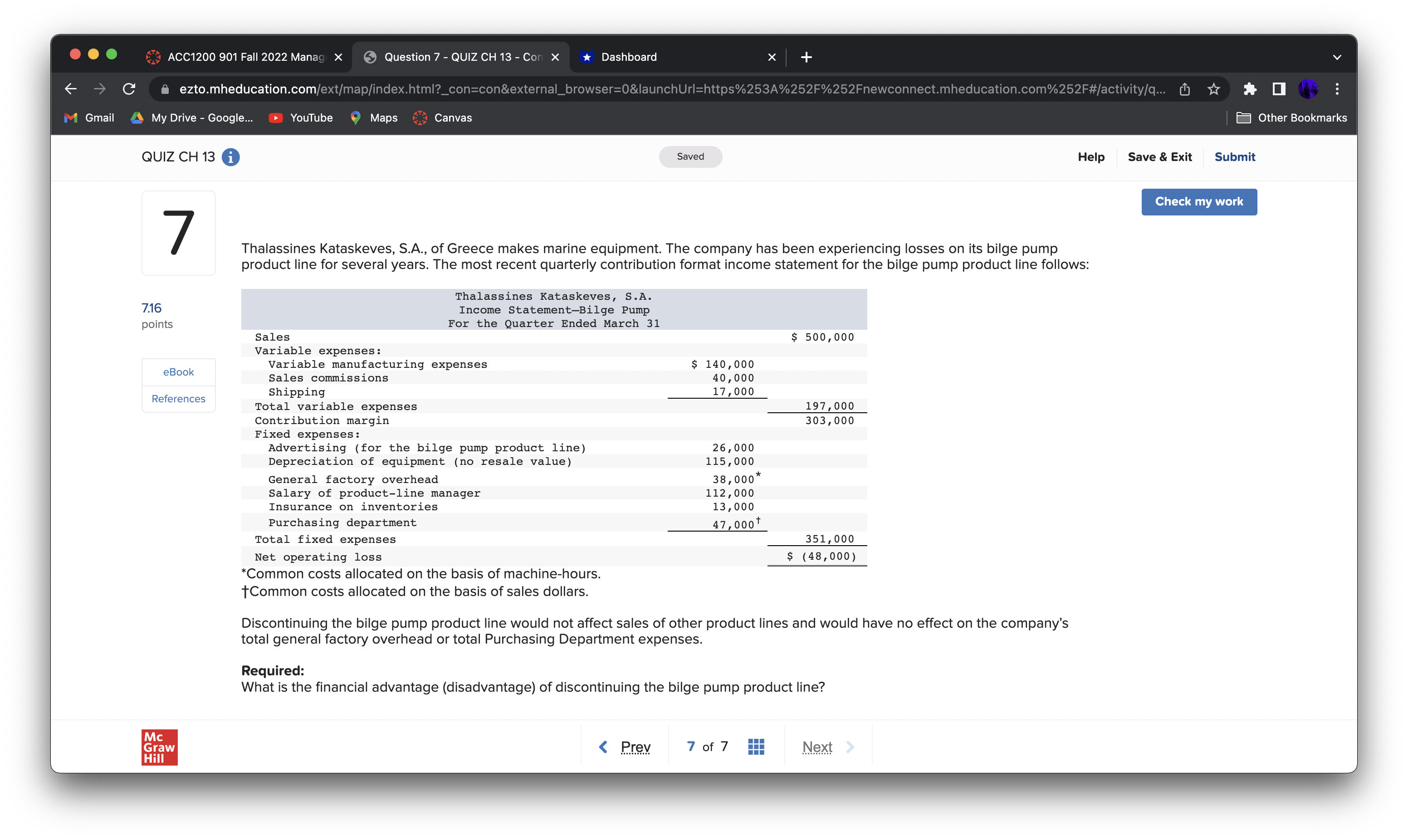Reload the current page

click(129, 89)
